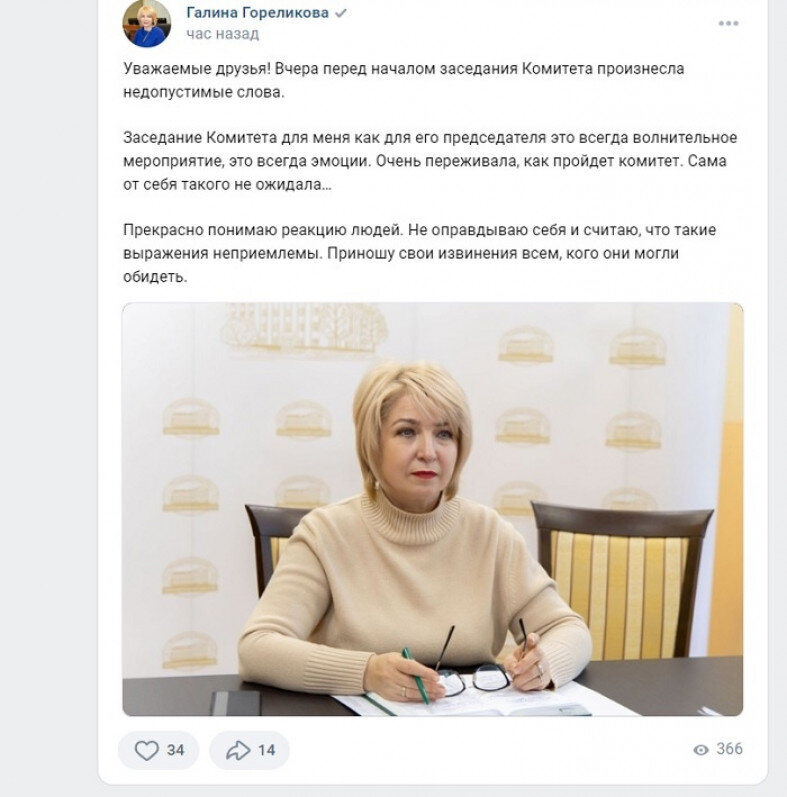Open the post via 'час назад' timestamp
The image size is (787, 797).
coord(223,34)
